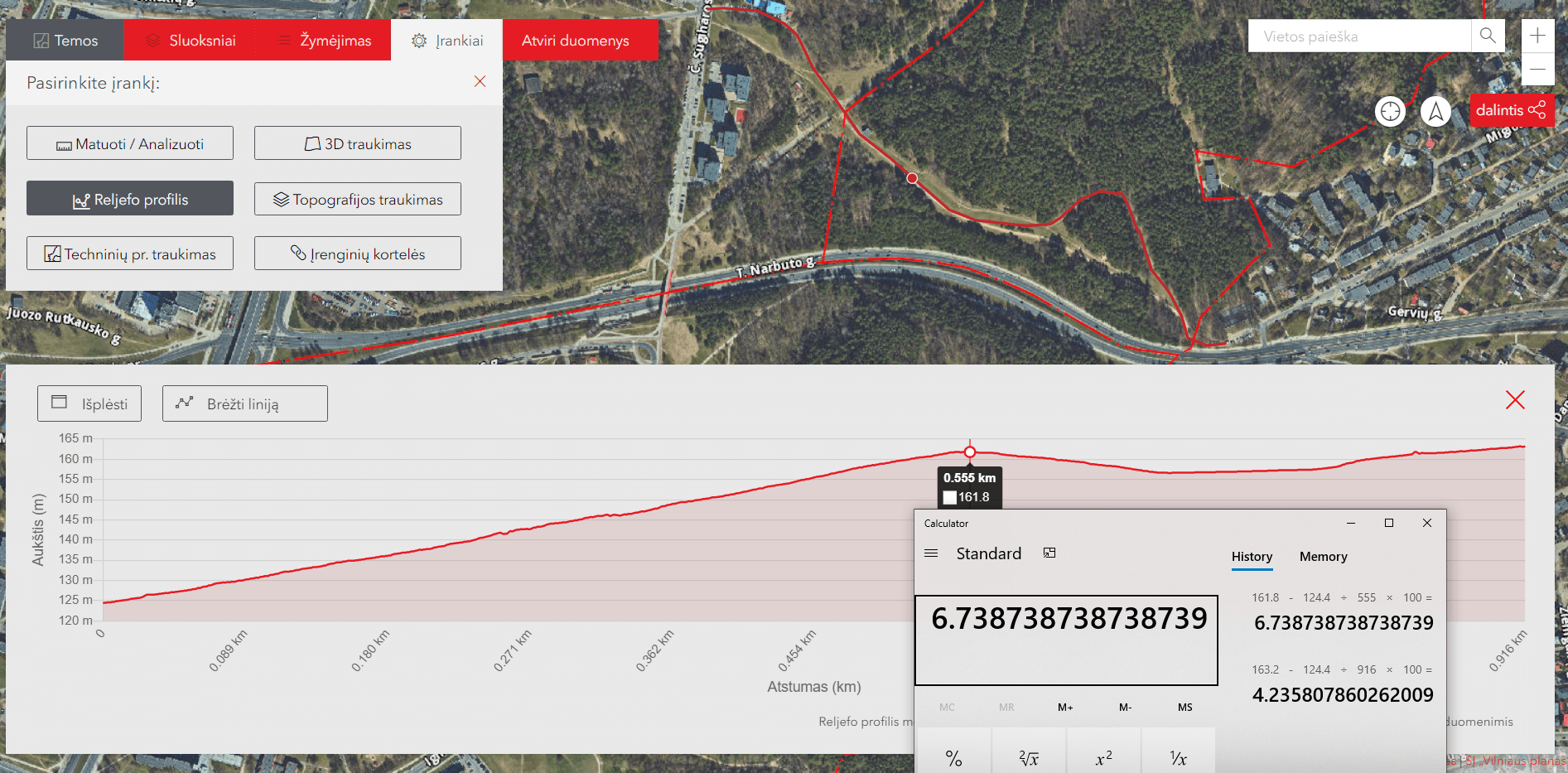Click the locate my position crosshair icon
Screen dimensions: 1568x773
click(x=1390, y=111)
